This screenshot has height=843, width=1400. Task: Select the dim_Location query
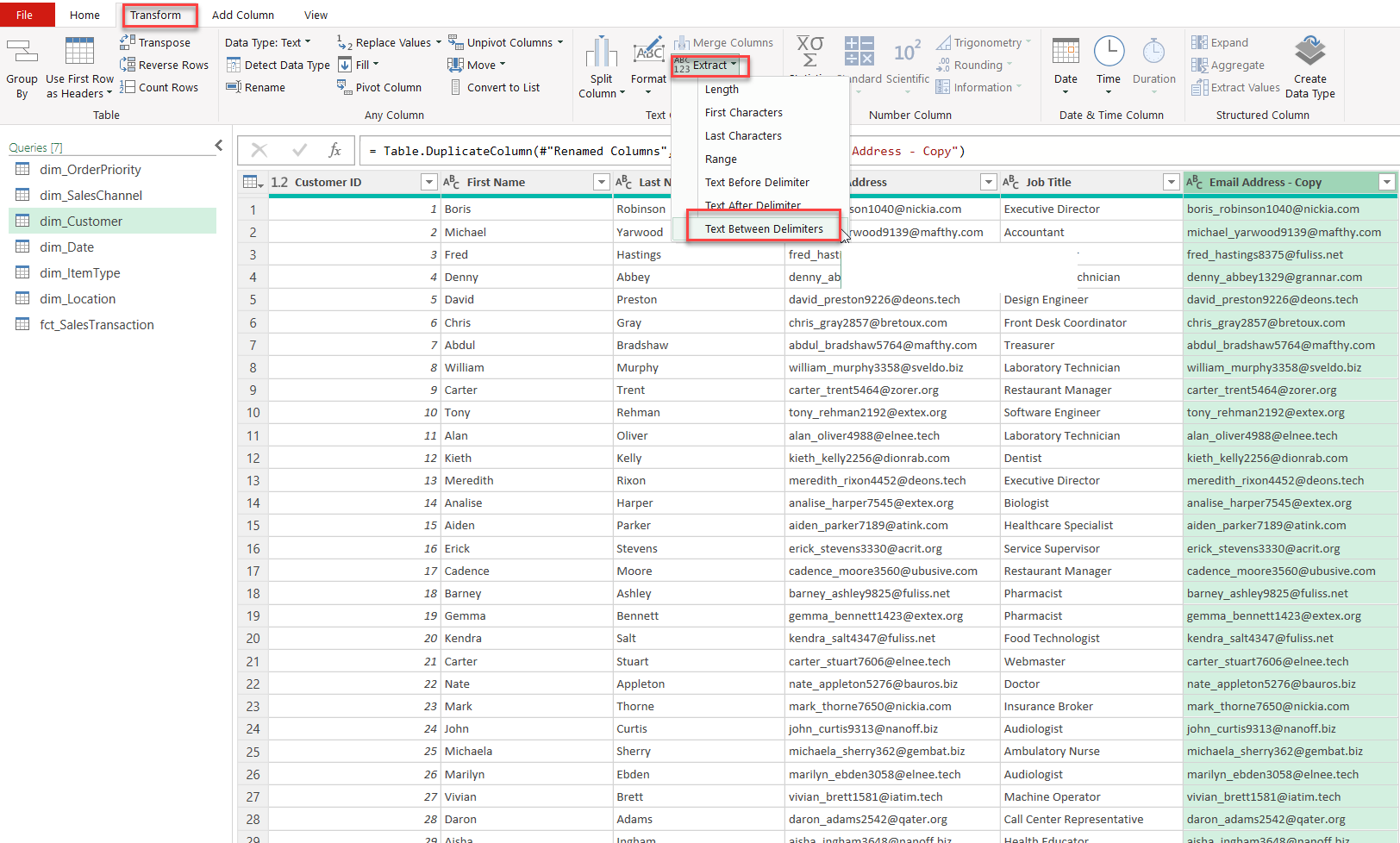(112, 299)
